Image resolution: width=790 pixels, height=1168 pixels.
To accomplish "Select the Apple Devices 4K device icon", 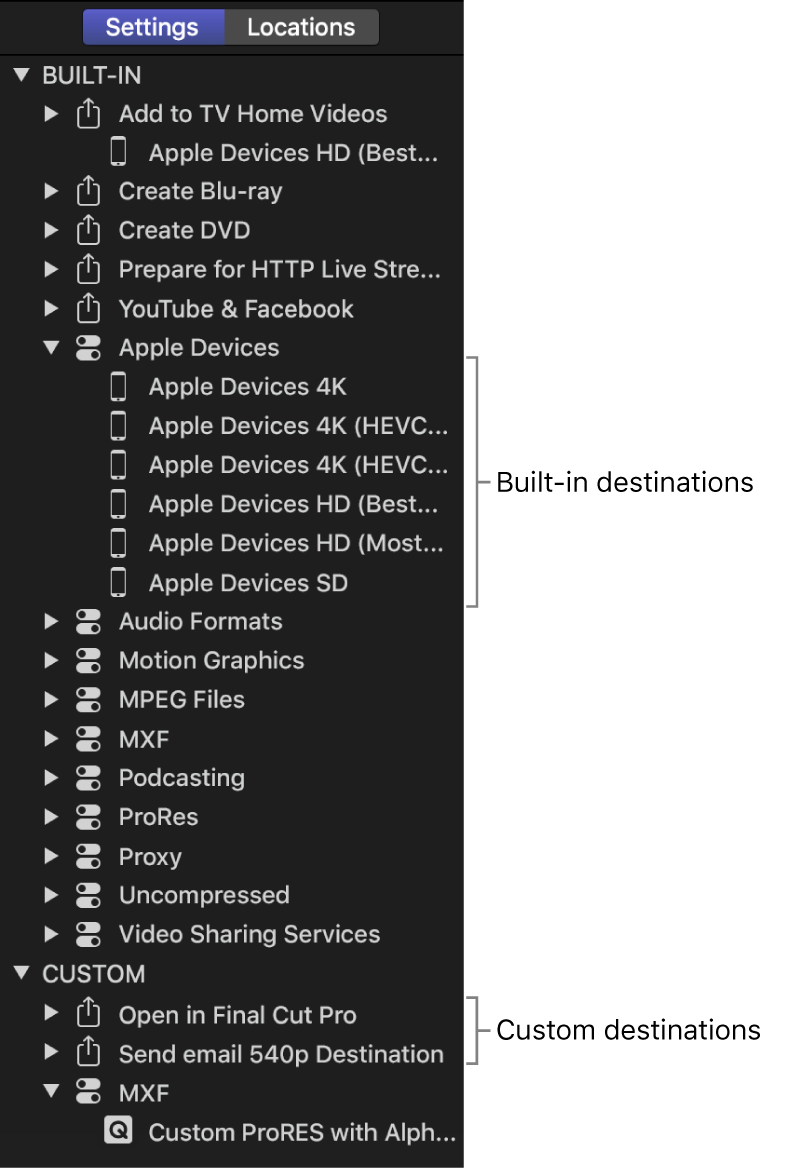I will tap(118, 386).
